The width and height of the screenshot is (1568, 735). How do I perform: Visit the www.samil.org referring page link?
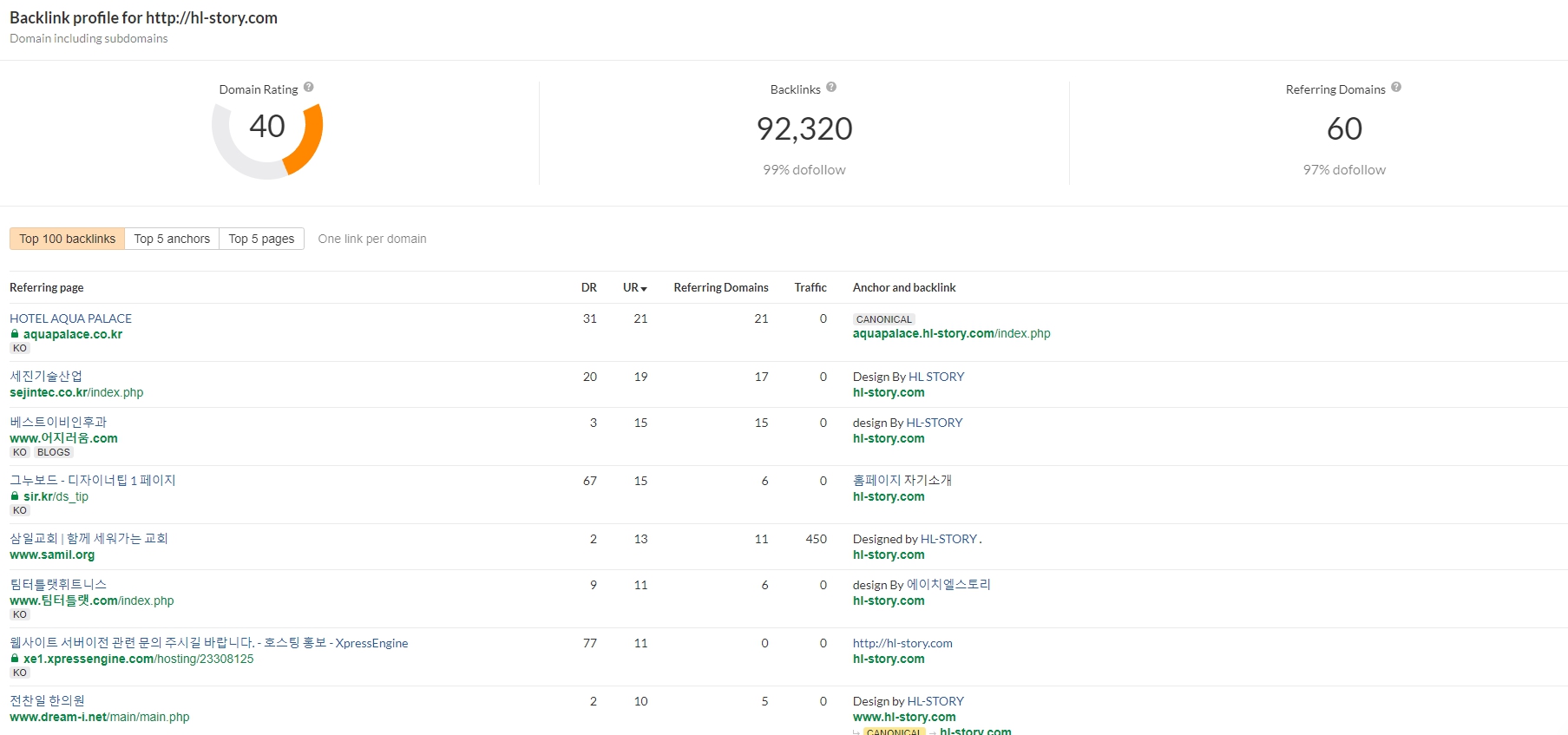[52, 555]
